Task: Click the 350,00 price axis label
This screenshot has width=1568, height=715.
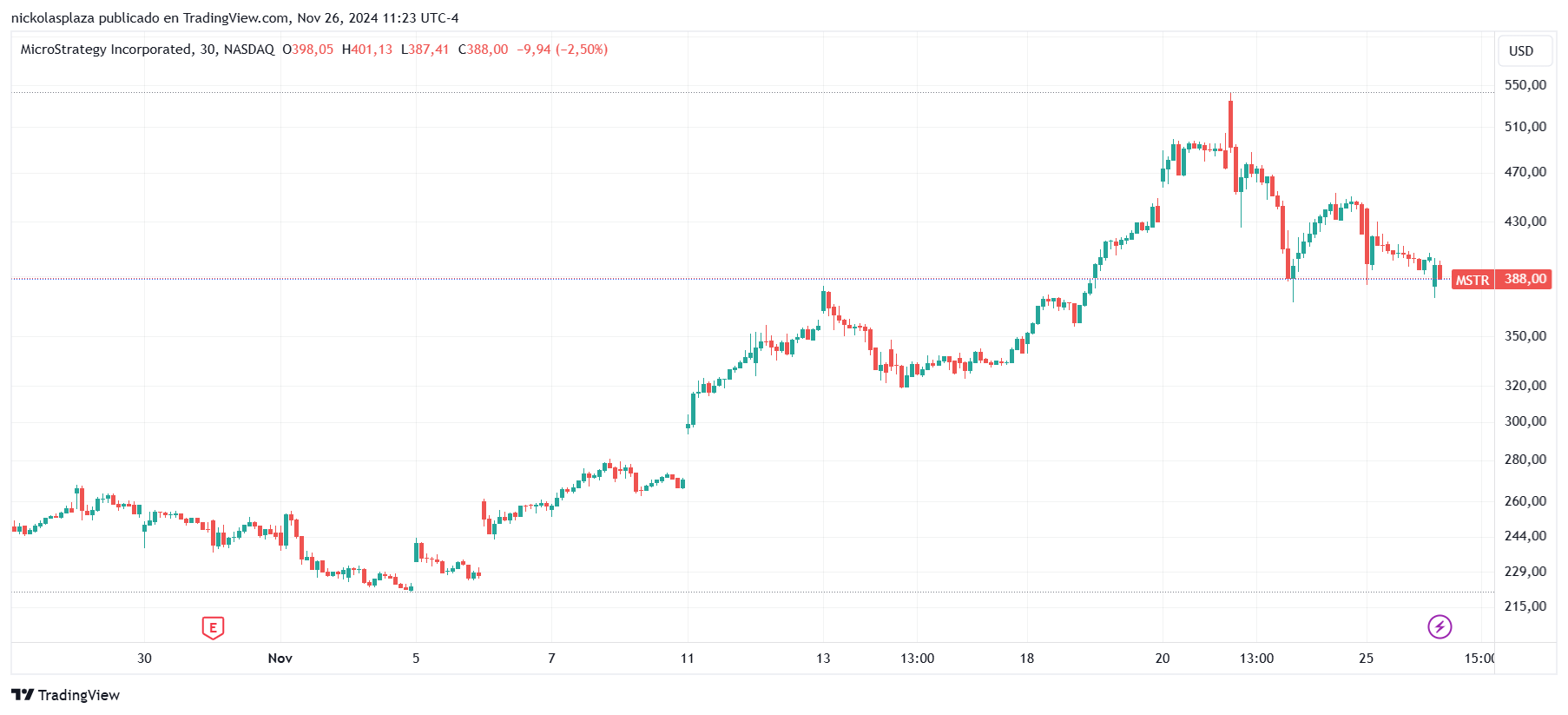Action: point(1525,336)
